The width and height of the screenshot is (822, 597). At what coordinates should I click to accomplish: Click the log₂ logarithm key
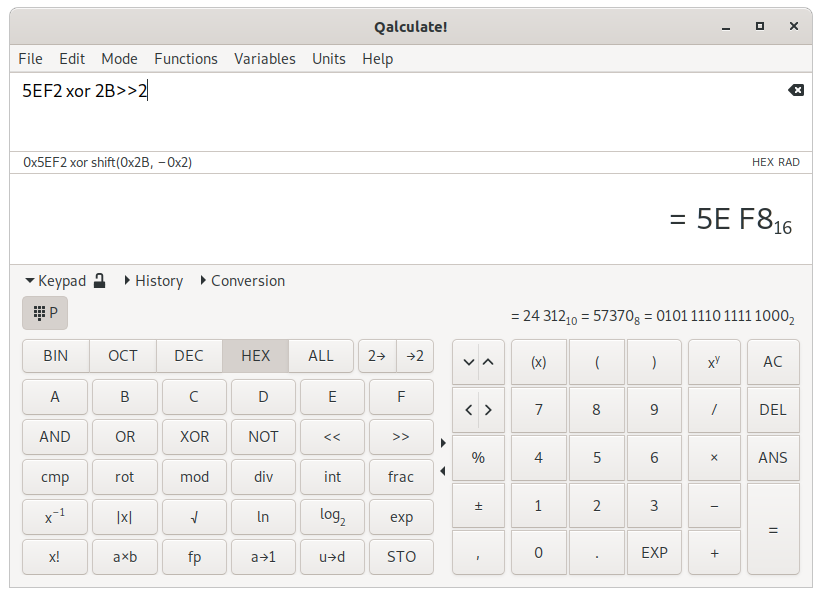click(x=332, y=516)
